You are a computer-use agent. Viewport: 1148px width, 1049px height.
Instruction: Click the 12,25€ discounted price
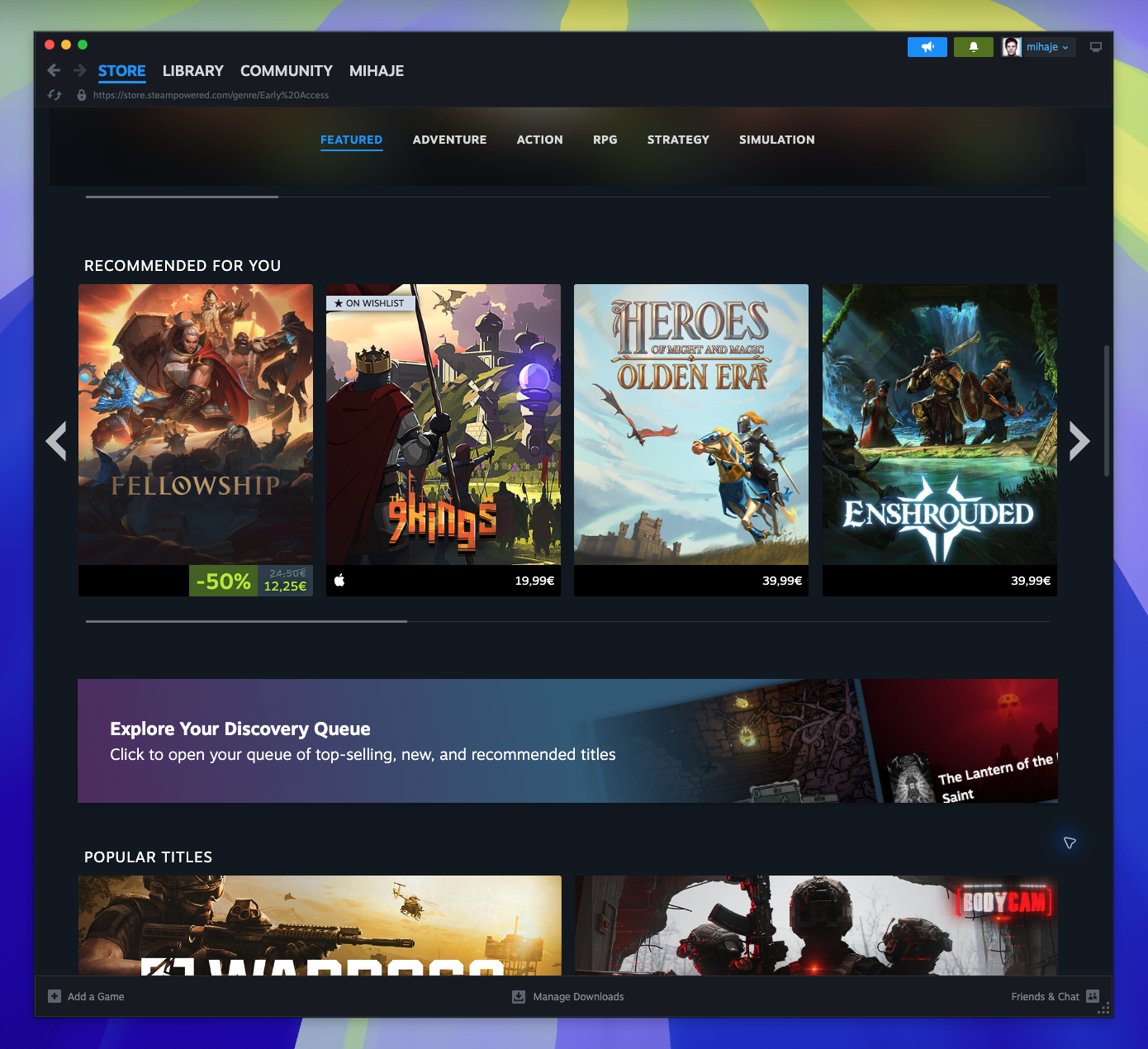click(x=285, y=586)
